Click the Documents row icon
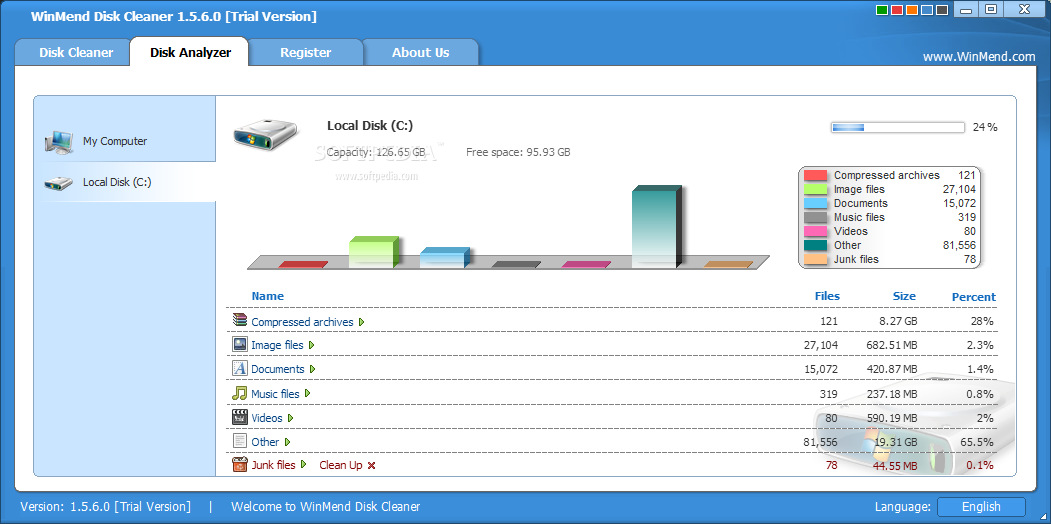The image size is (1051, 524). point(240,369)
